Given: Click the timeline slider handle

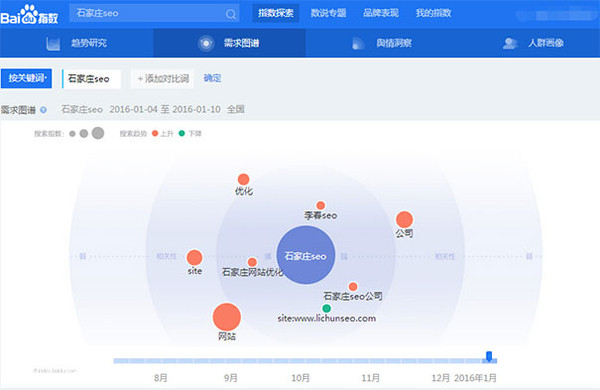Looking at the screenshot, I should (489, 356).
